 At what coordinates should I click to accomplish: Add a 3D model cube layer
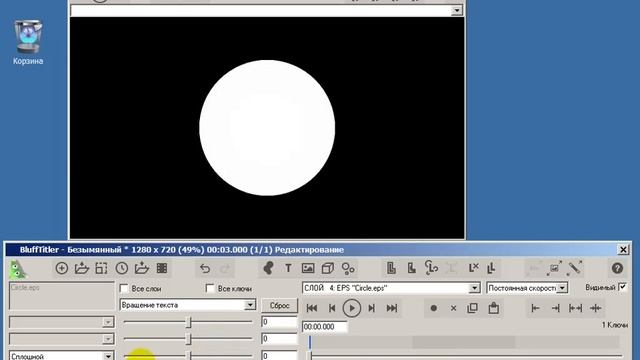pyautogui.click(x=327, y=268)
